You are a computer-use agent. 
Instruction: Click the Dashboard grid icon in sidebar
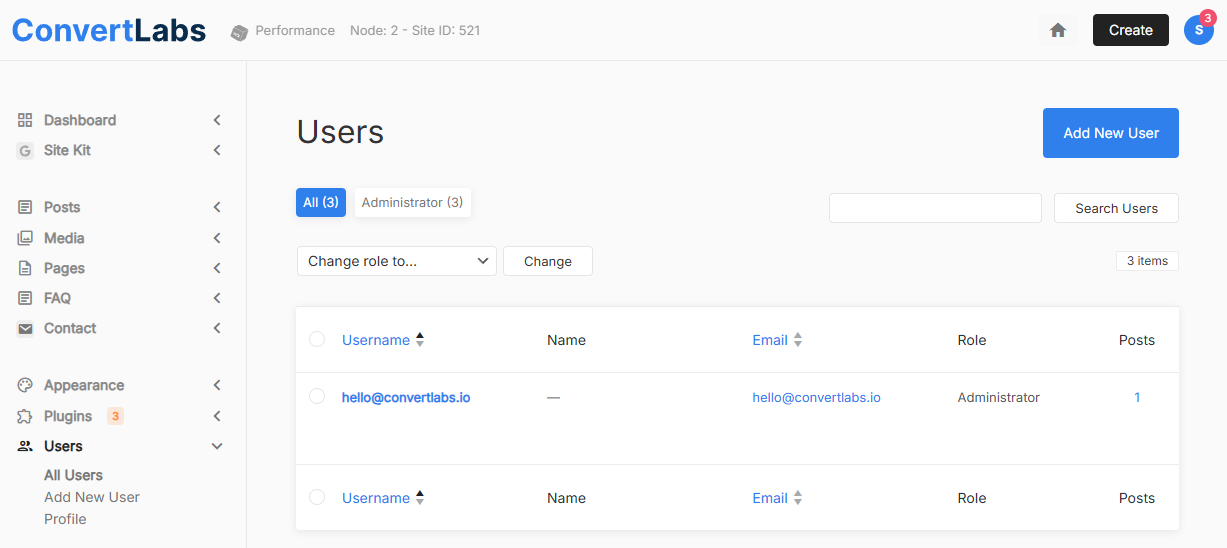click(25, 120)
